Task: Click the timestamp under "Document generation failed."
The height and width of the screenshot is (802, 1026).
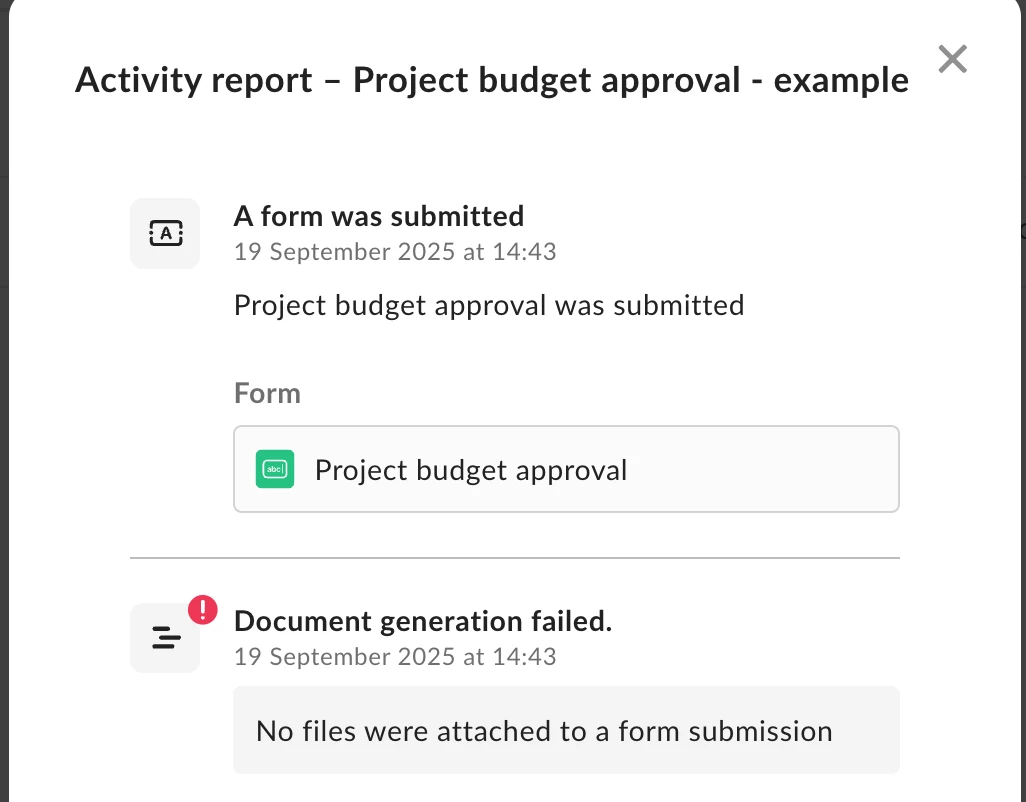Action: [x=395, y=657]
